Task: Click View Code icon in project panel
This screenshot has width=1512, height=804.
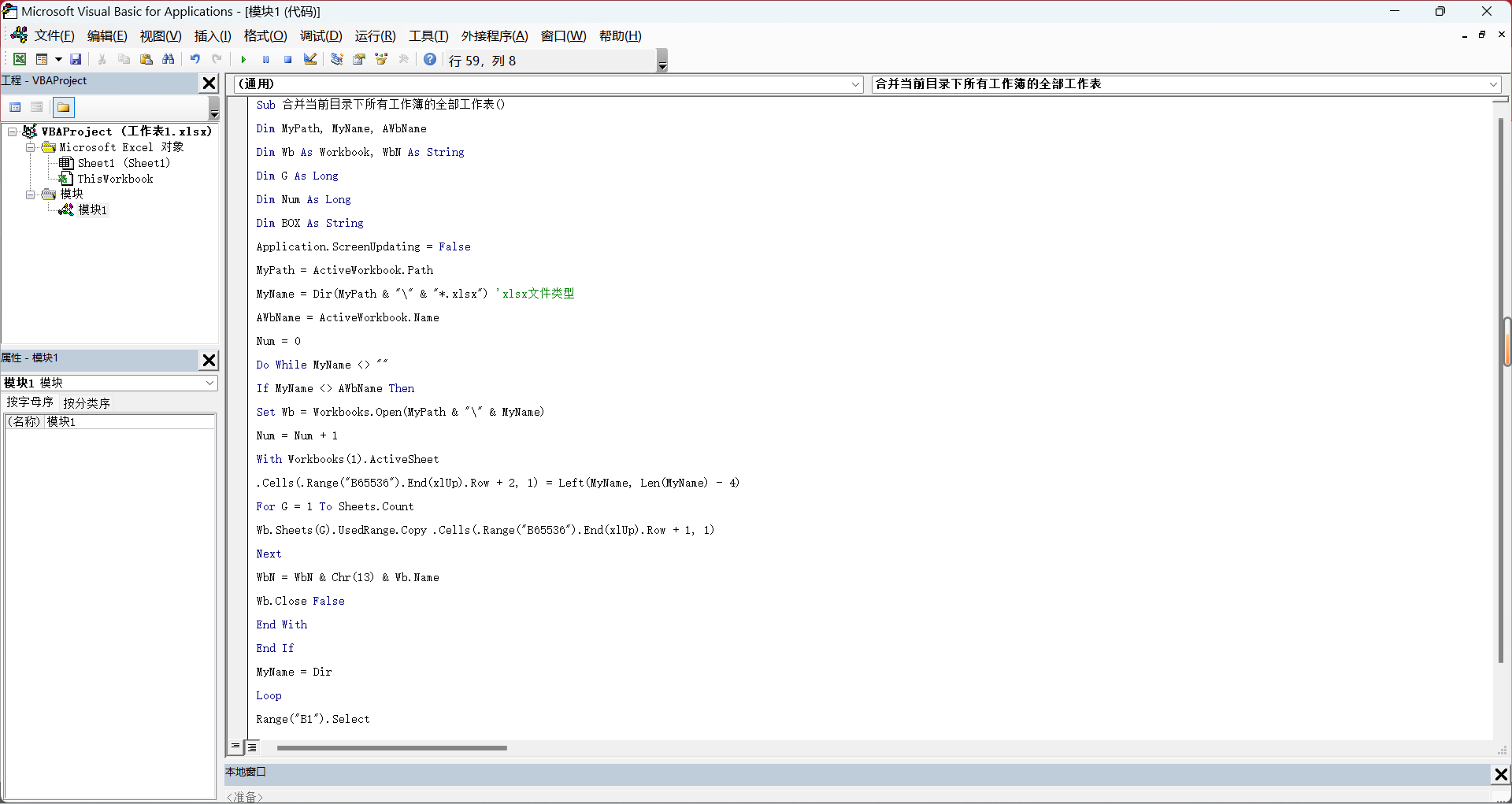Action: click(15, 107)
